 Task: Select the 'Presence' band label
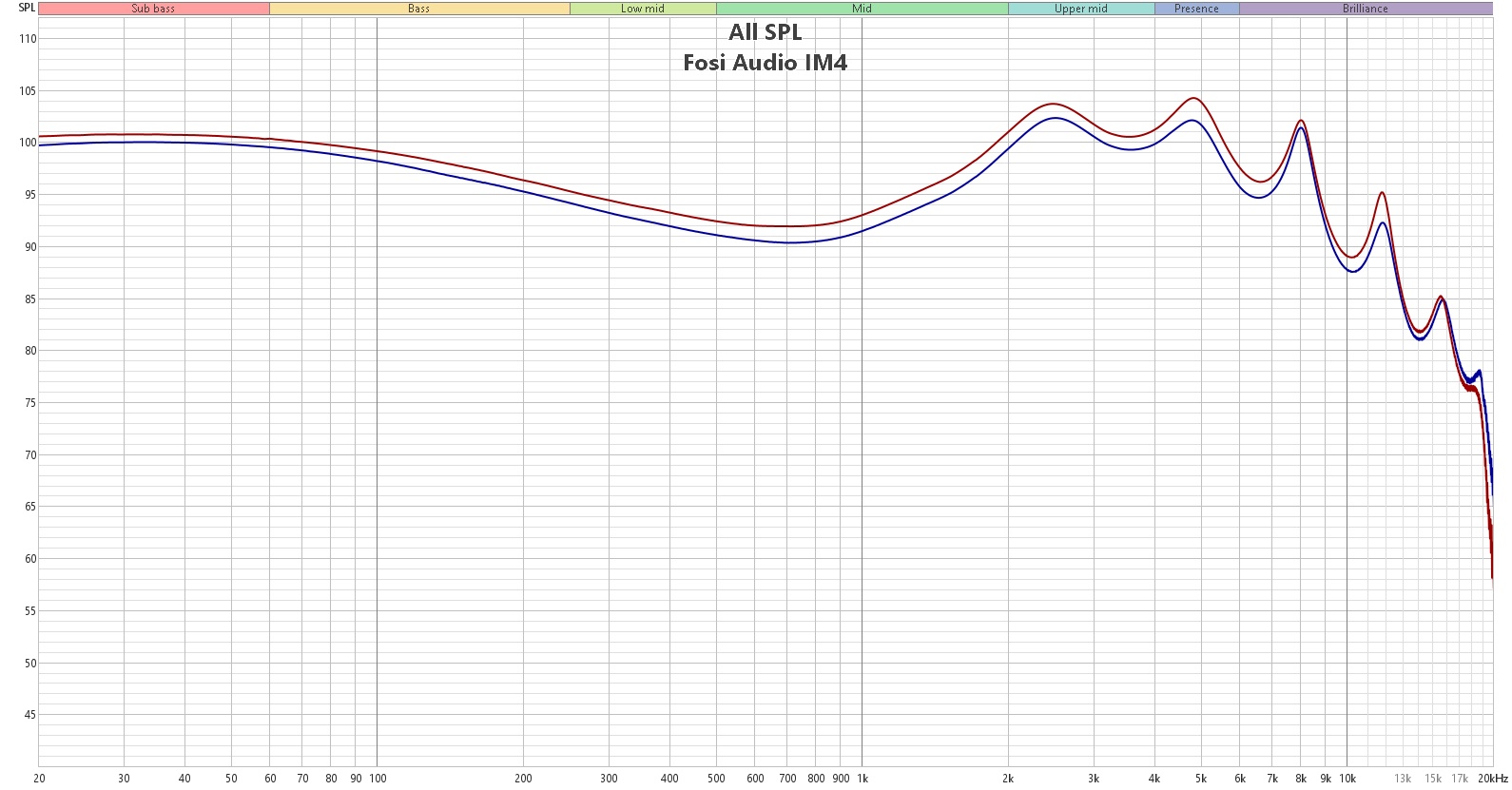pos(1196,9)
